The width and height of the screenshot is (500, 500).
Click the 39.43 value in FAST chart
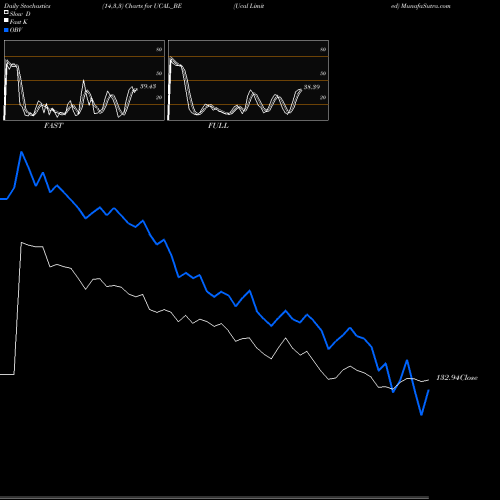point(148,86)
